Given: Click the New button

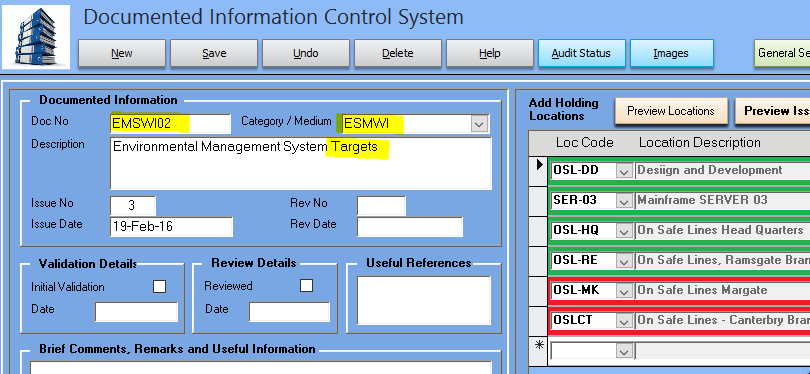Looking at the screenshot, I should tap(122, 53).
